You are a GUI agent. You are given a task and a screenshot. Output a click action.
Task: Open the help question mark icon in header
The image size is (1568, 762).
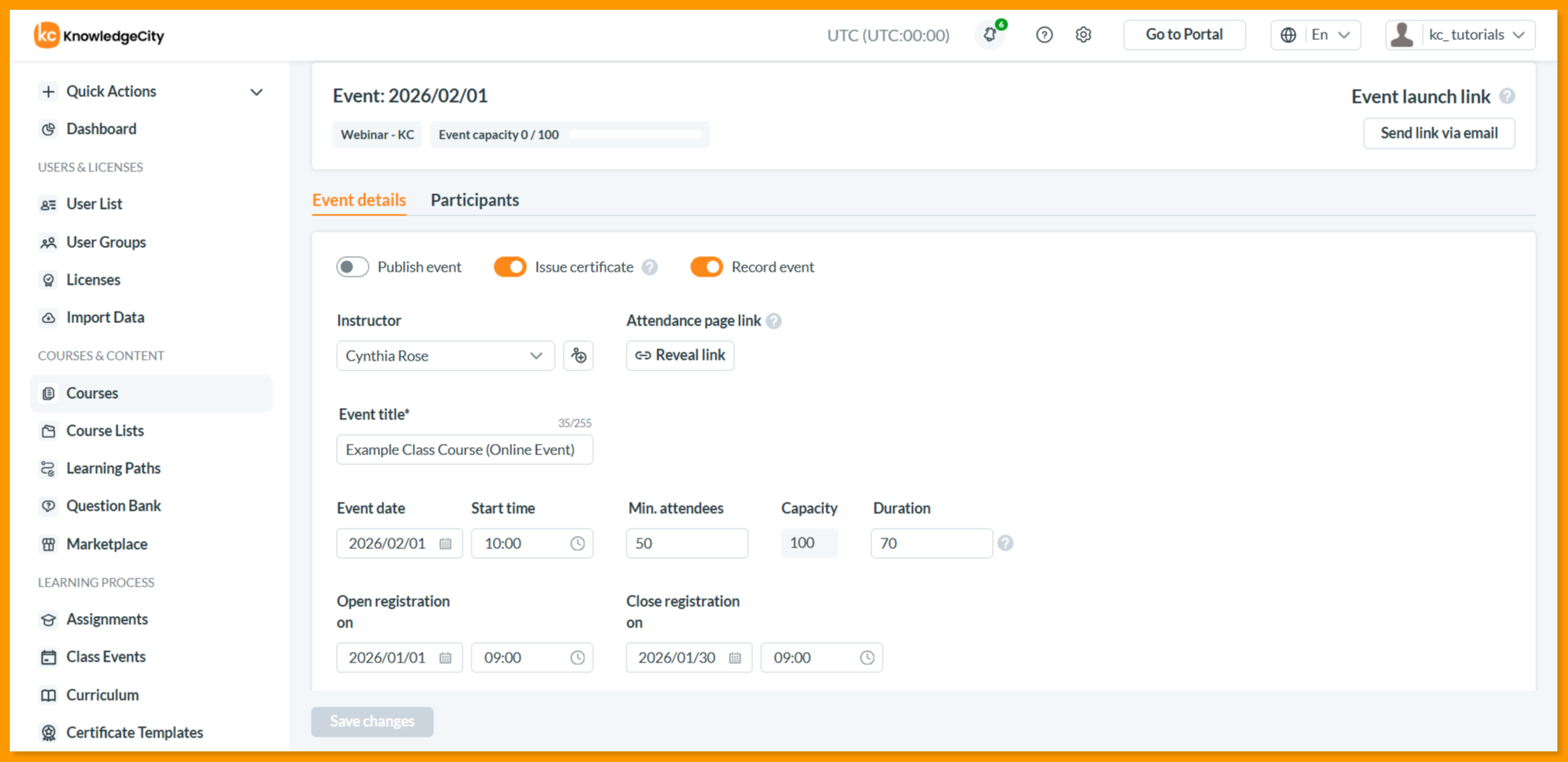(1044, 35)
